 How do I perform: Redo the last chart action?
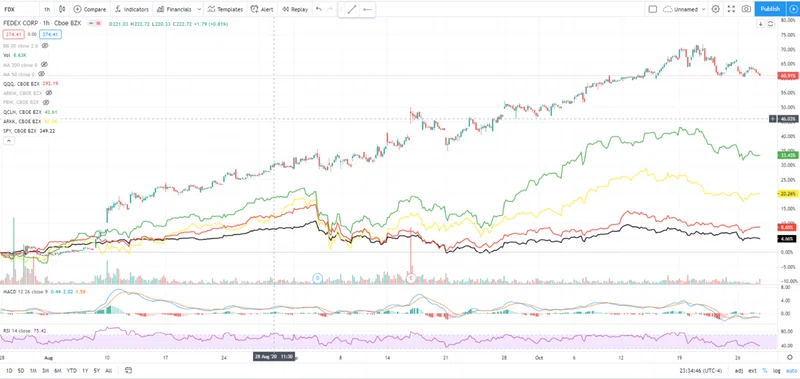(x=330, y=9)
